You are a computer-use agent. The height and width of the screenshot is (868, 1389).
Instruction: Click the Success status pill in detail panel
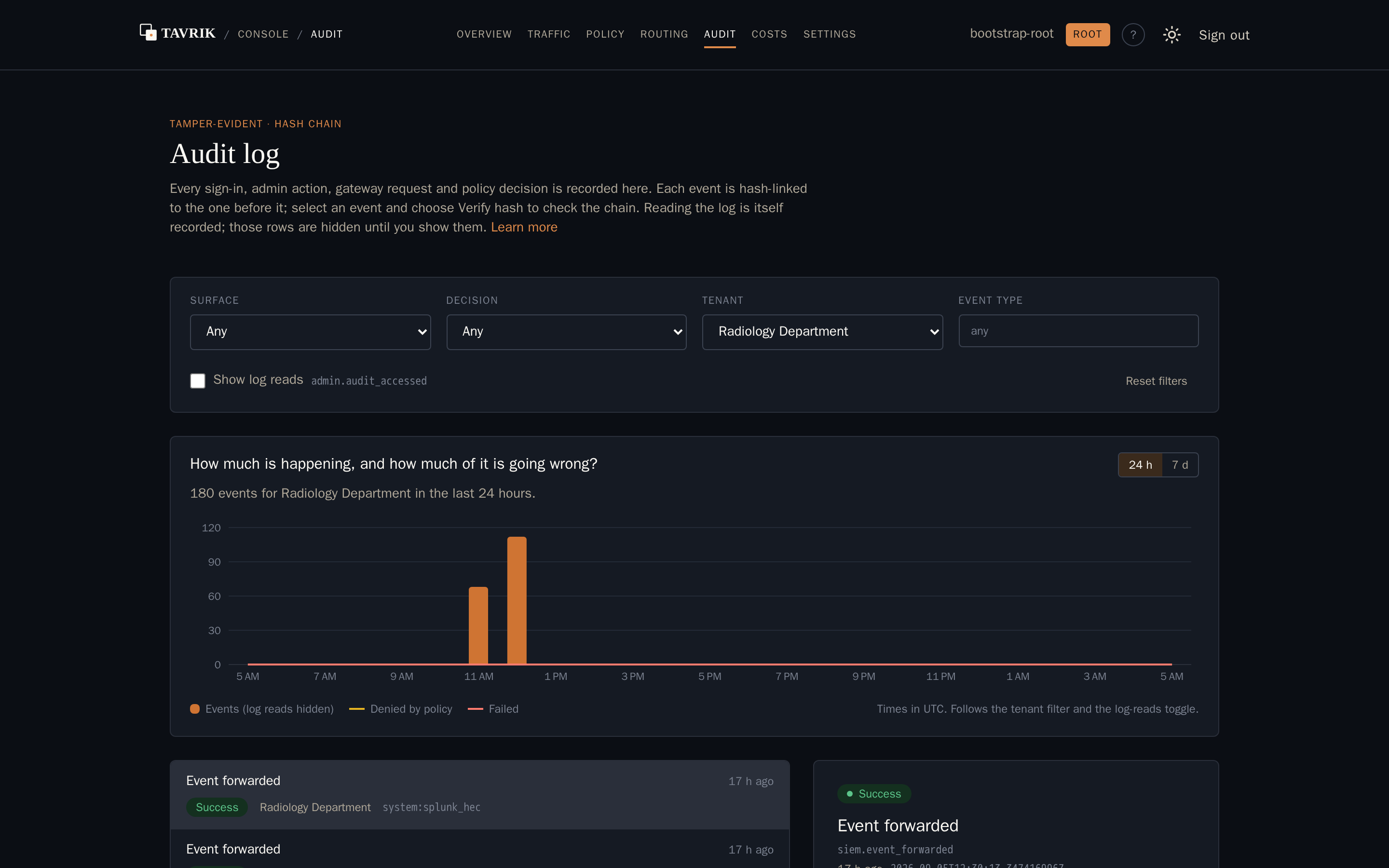(x=873, y=794)
